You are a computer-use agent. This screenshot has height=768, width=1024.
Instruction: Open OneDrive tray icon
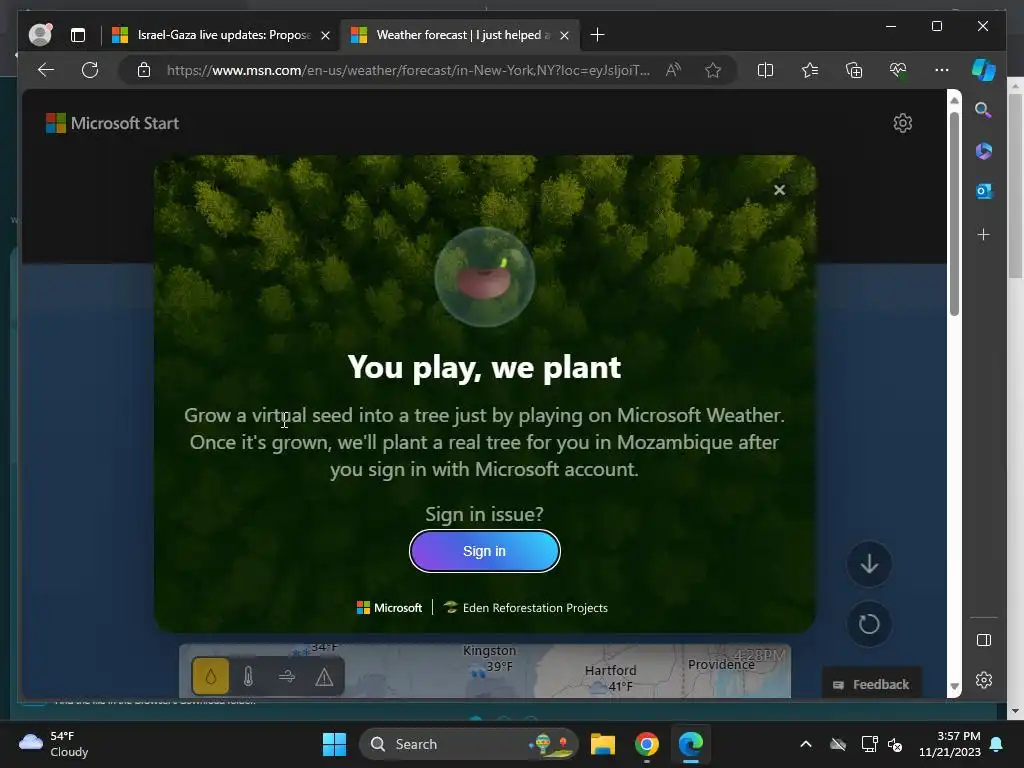(x=838, y=744)
